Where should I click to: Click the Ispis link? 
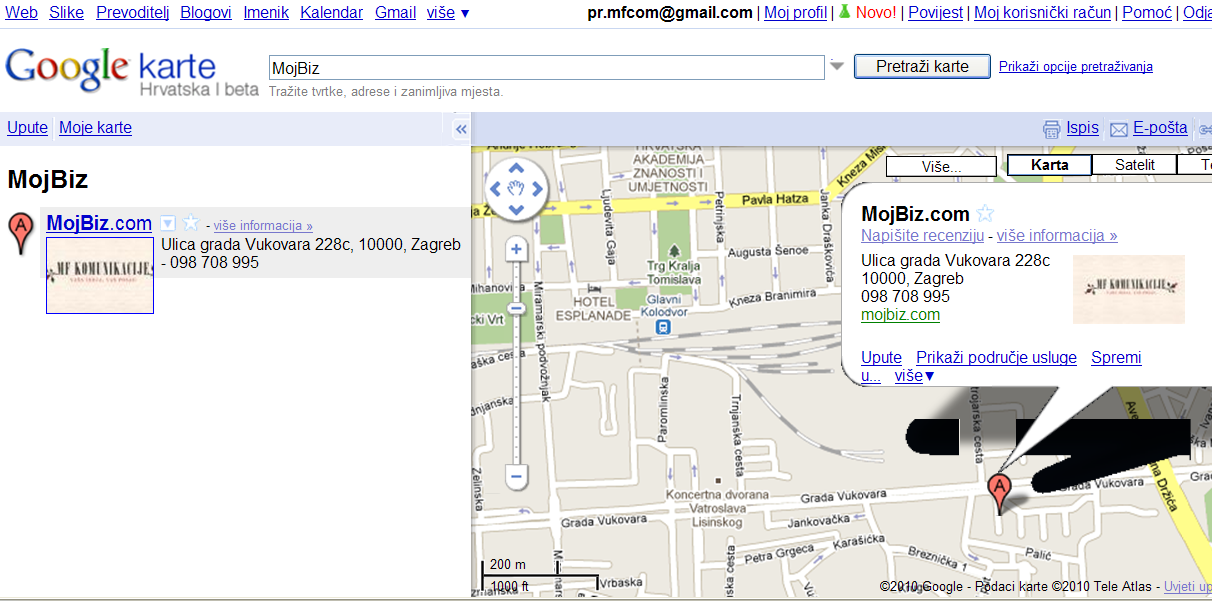click(1082, 128)
